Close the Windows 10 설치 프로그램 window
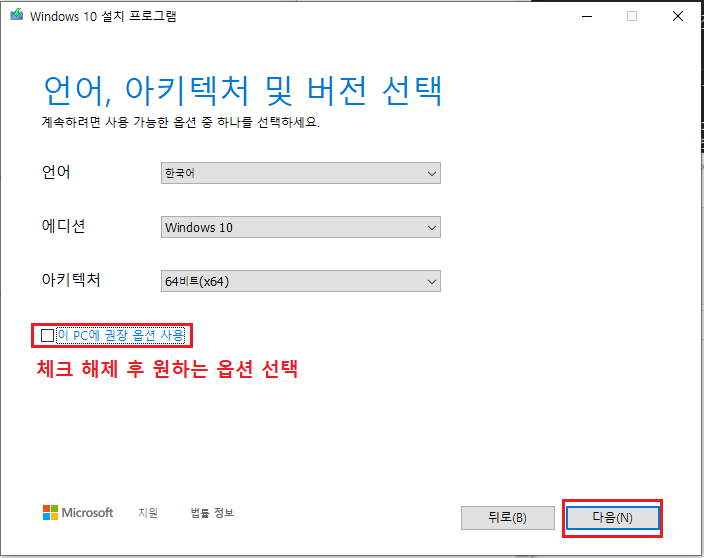This screenshot has width=704, height=558. [x=678, y=17]
